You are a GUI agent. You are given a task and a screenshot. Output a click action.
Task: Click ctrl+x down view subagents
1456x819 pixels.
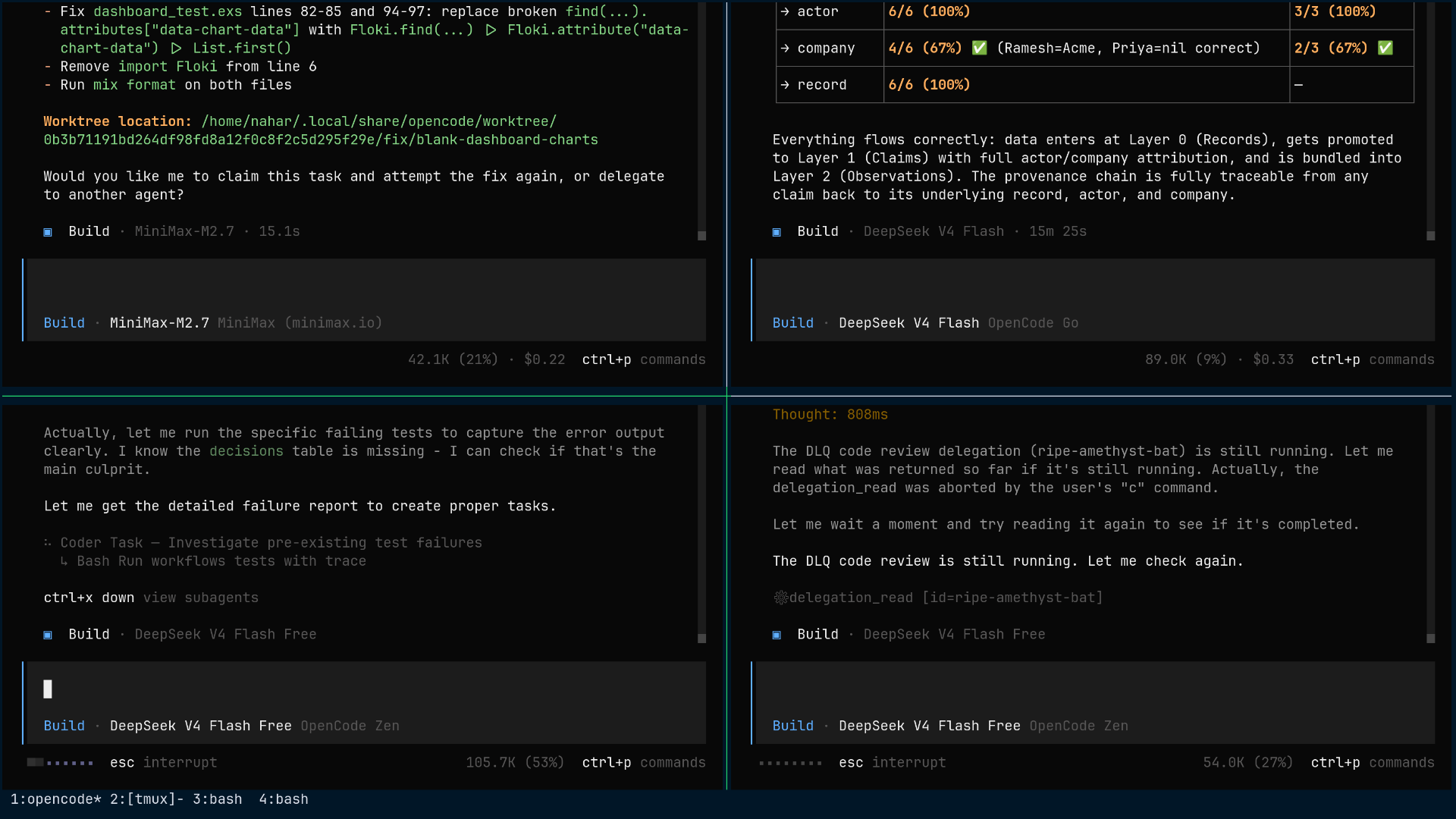point(151,598)
